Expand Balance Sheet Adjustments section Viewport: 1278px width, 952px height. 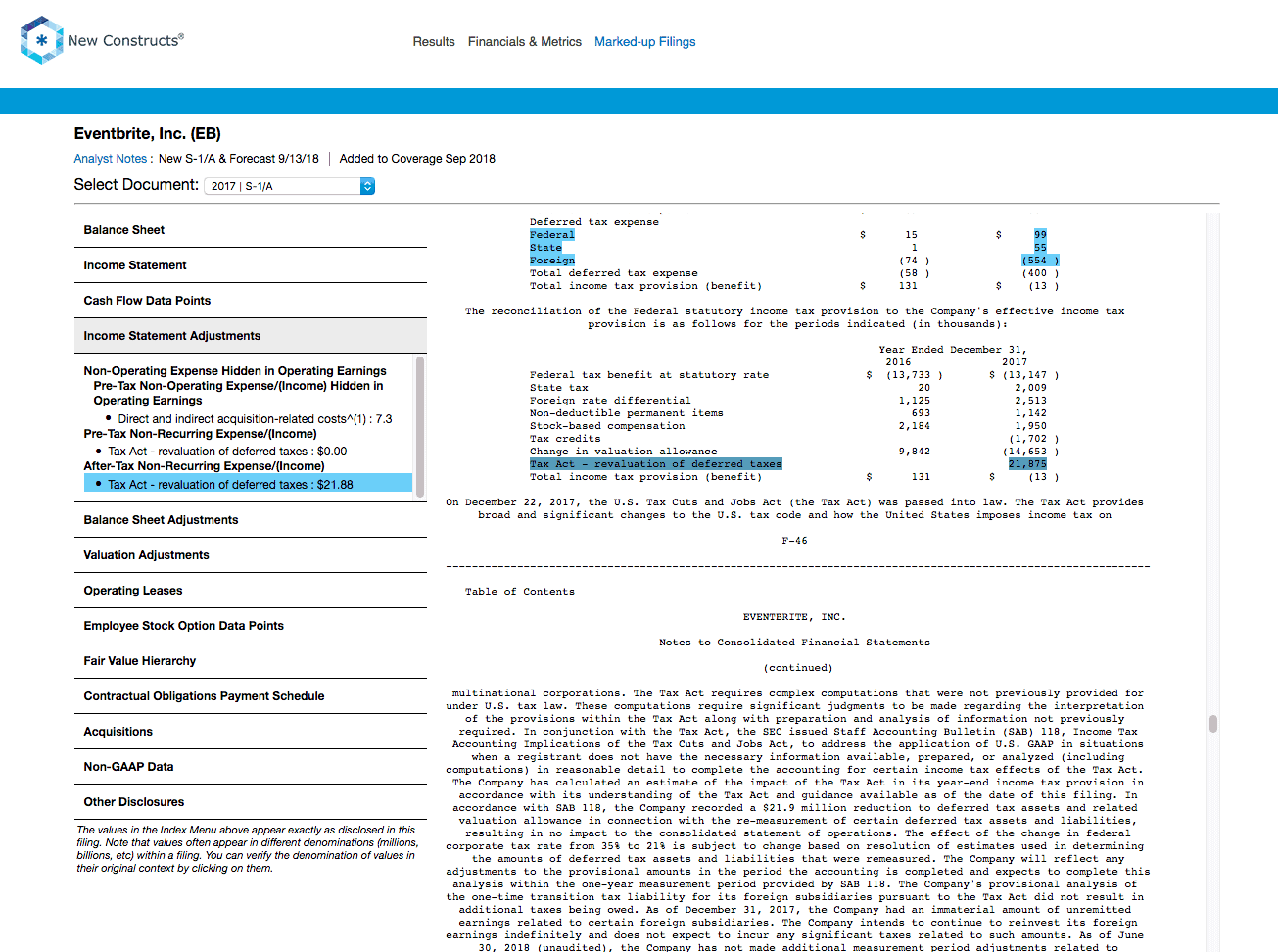click(251, 520)
